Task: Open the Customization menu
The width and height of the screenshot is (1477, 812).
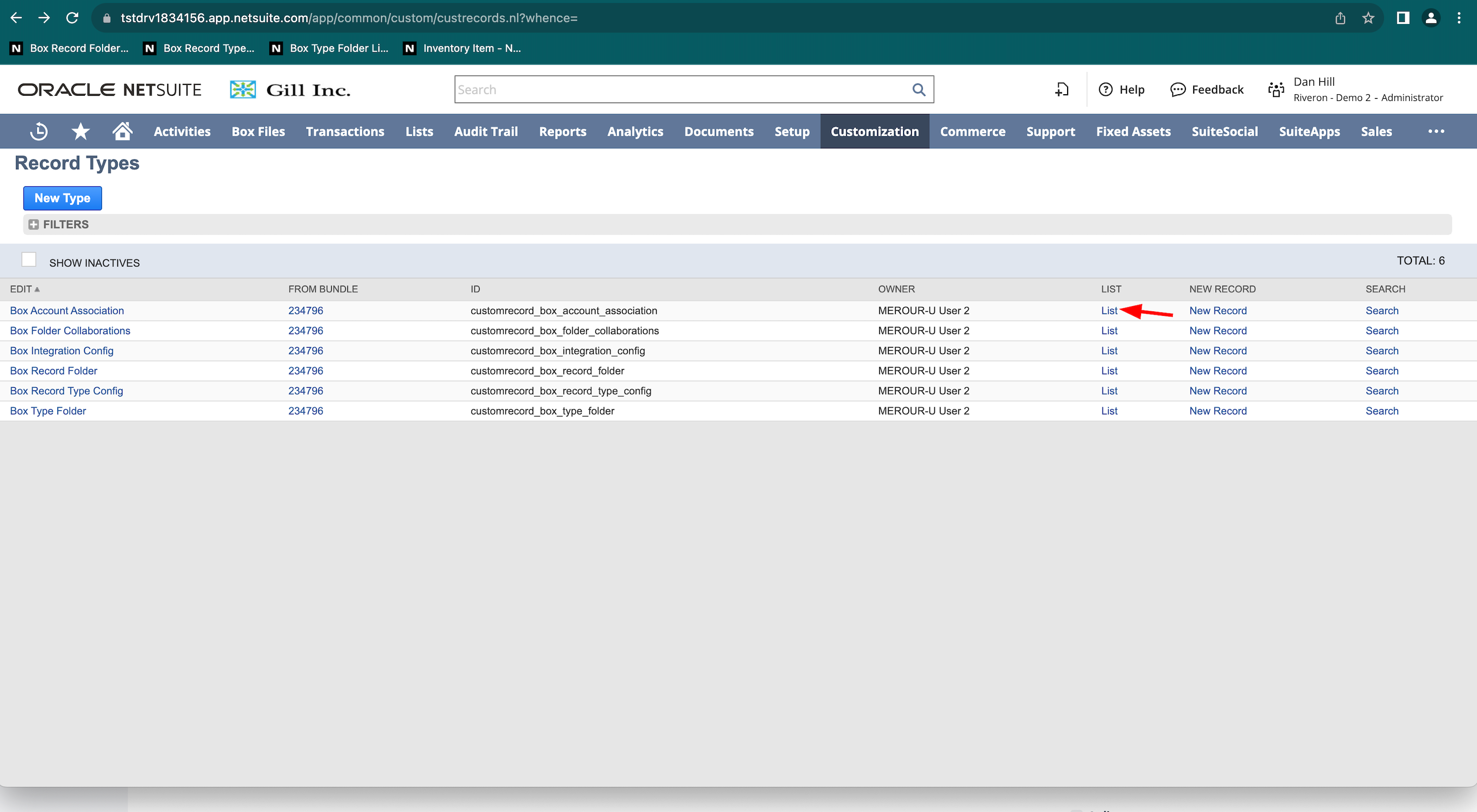Action: click(874, 131)
